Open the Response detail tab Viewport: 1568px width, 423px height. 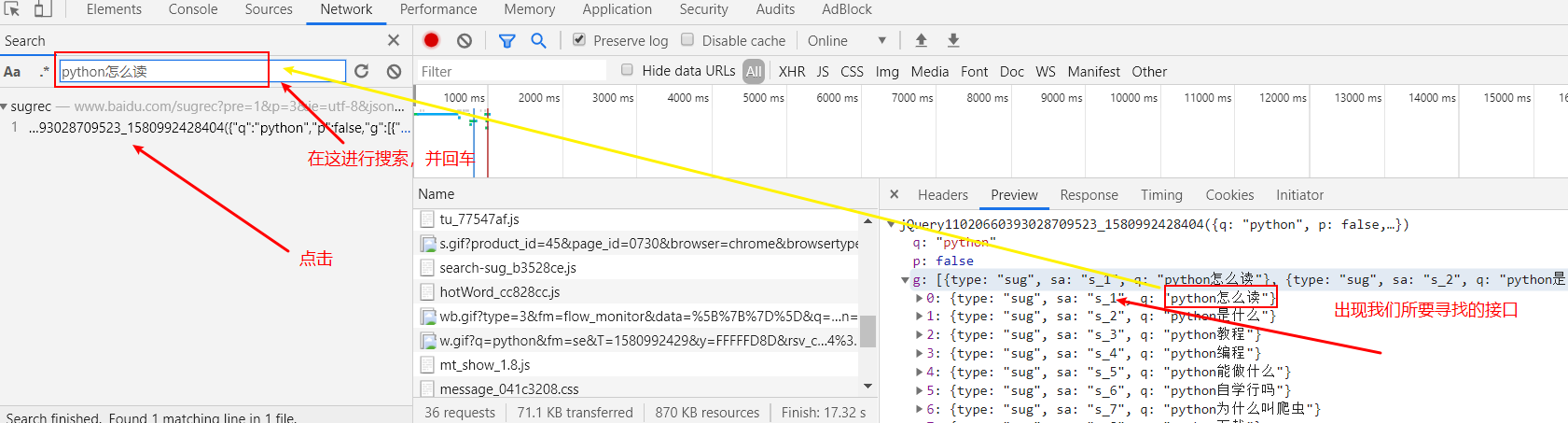1089,195
